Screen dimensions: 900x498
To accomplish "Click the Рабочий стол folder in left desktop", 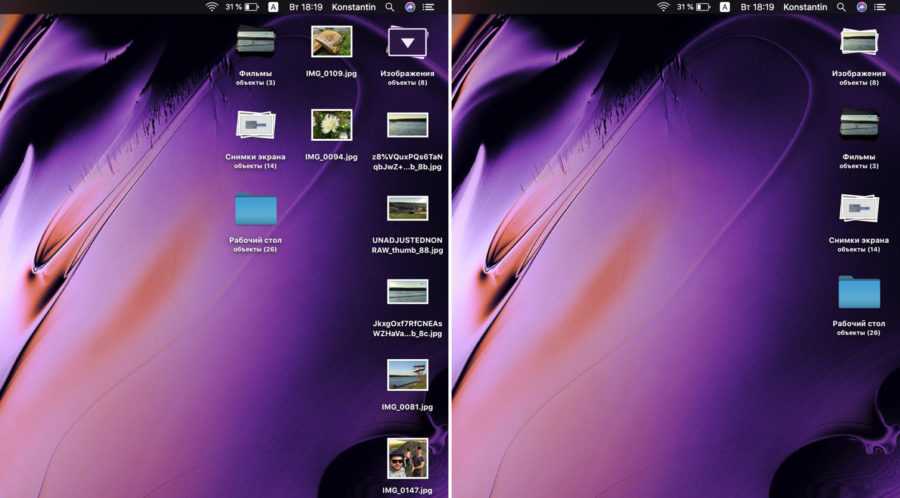I will (x=256, y=208).
